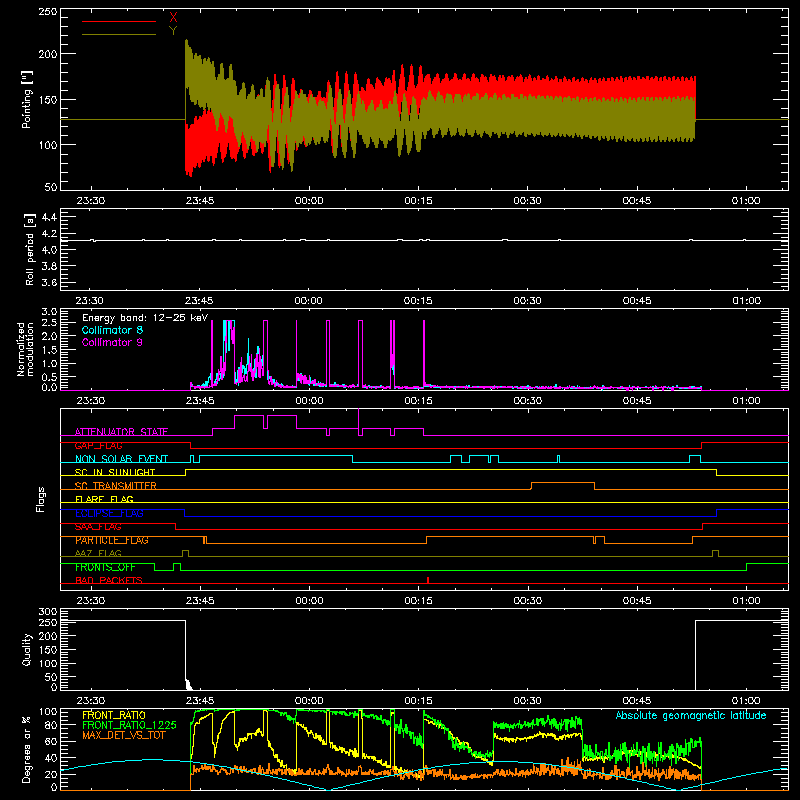Viewport: 800px width, 800px height.
Task: Click the GAP_FLAG label
Action: coord(98,445)
